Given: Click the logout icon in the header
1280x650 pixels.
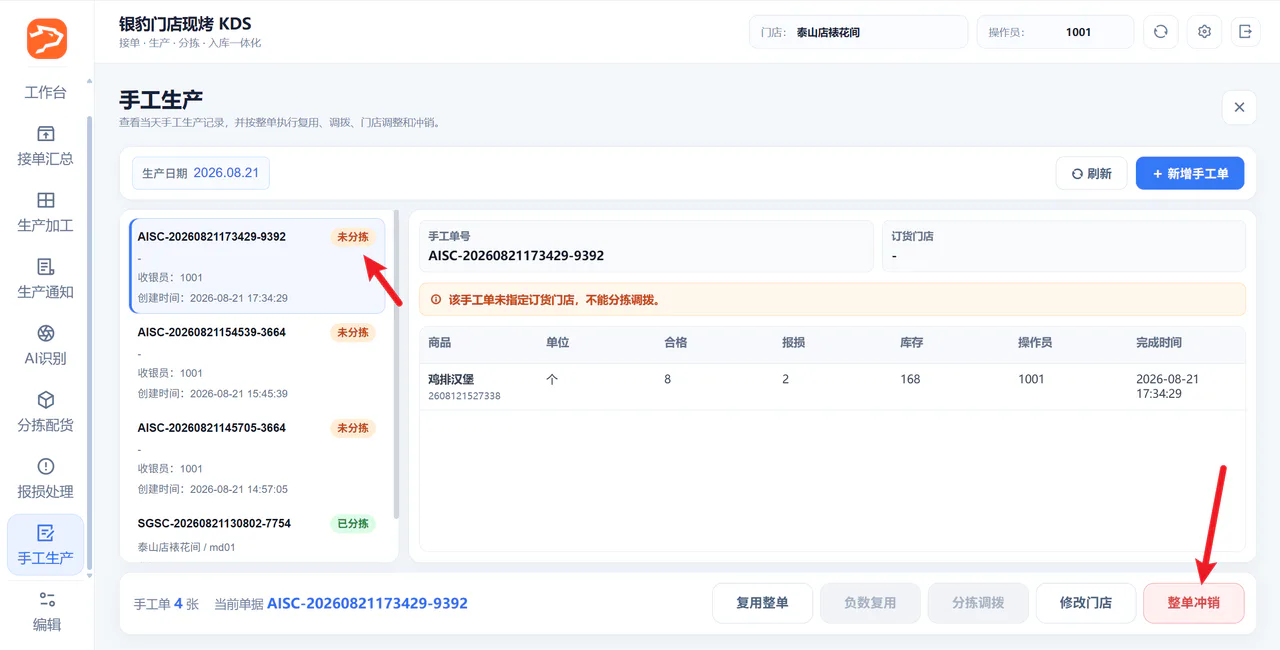Looking at the screenshot, I should point(1245,32).
